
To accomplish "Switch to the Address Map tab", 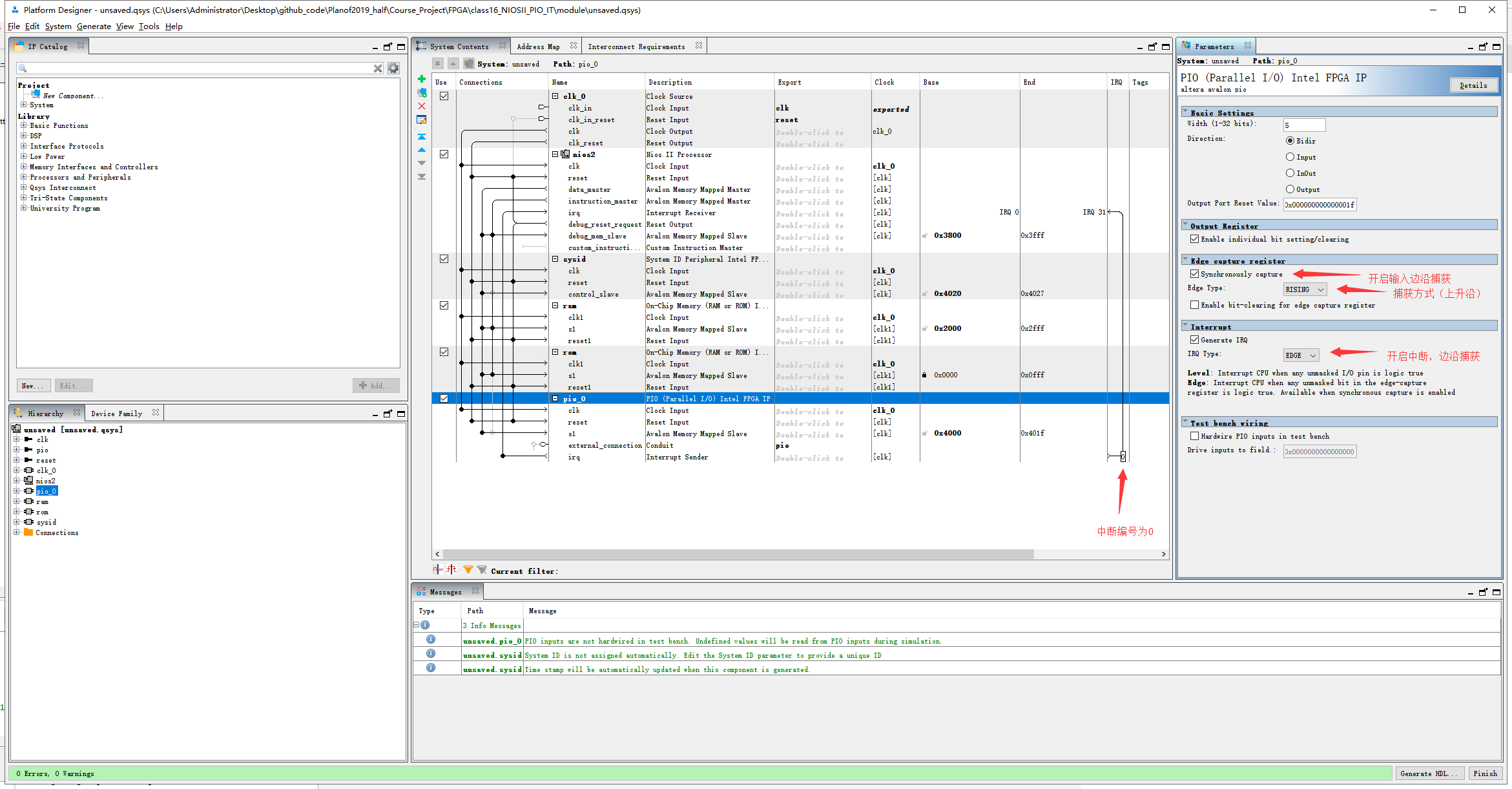I will [538, 47].
